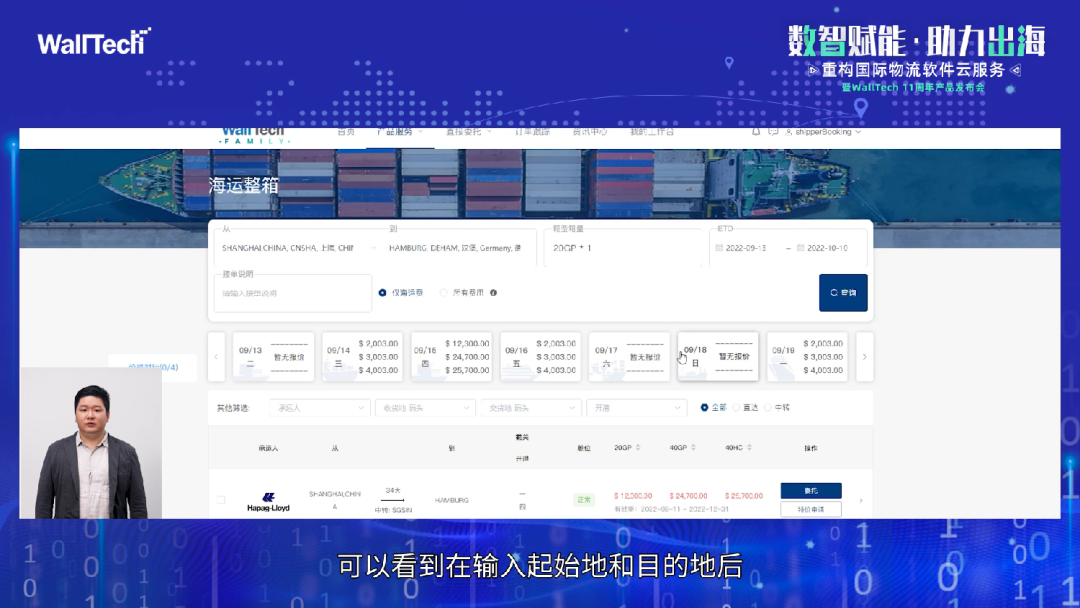Open the 收货地 码头 filter dropdown

[425, 408]
